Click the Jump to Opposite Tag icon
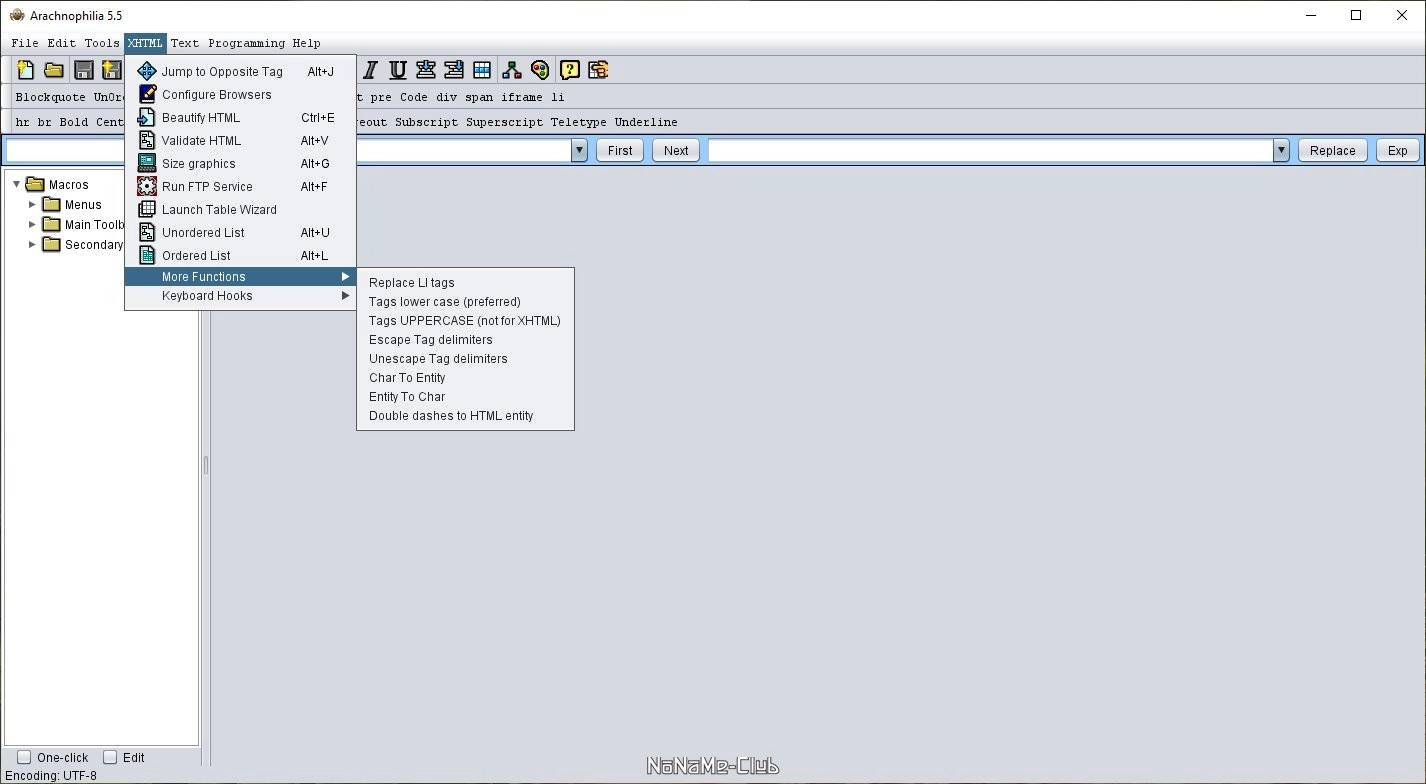1426x784 pixels. [147, 71]
